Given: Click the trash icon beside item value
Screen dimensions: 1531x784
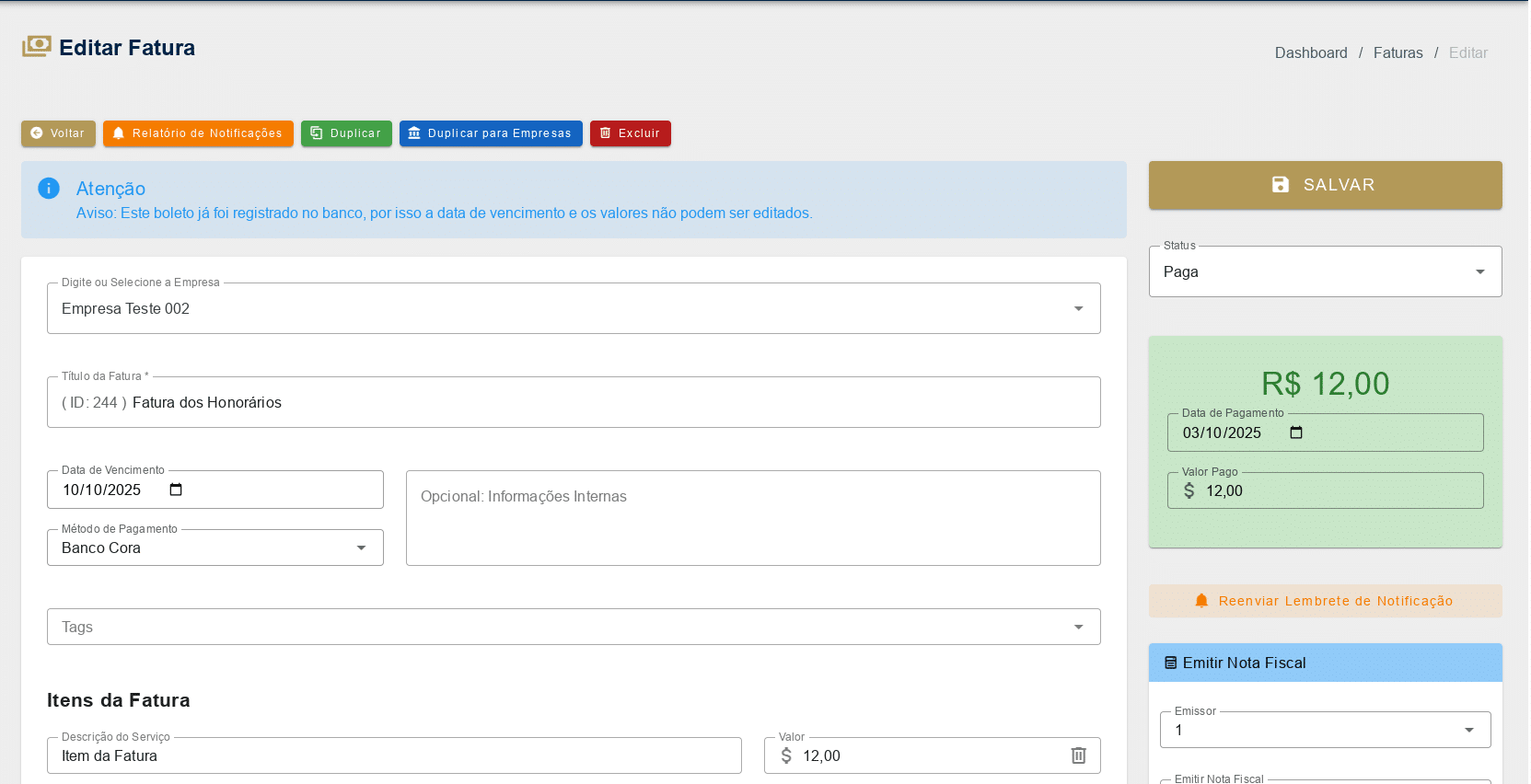Looking at the screenshot, I should tap(1078, 755).
